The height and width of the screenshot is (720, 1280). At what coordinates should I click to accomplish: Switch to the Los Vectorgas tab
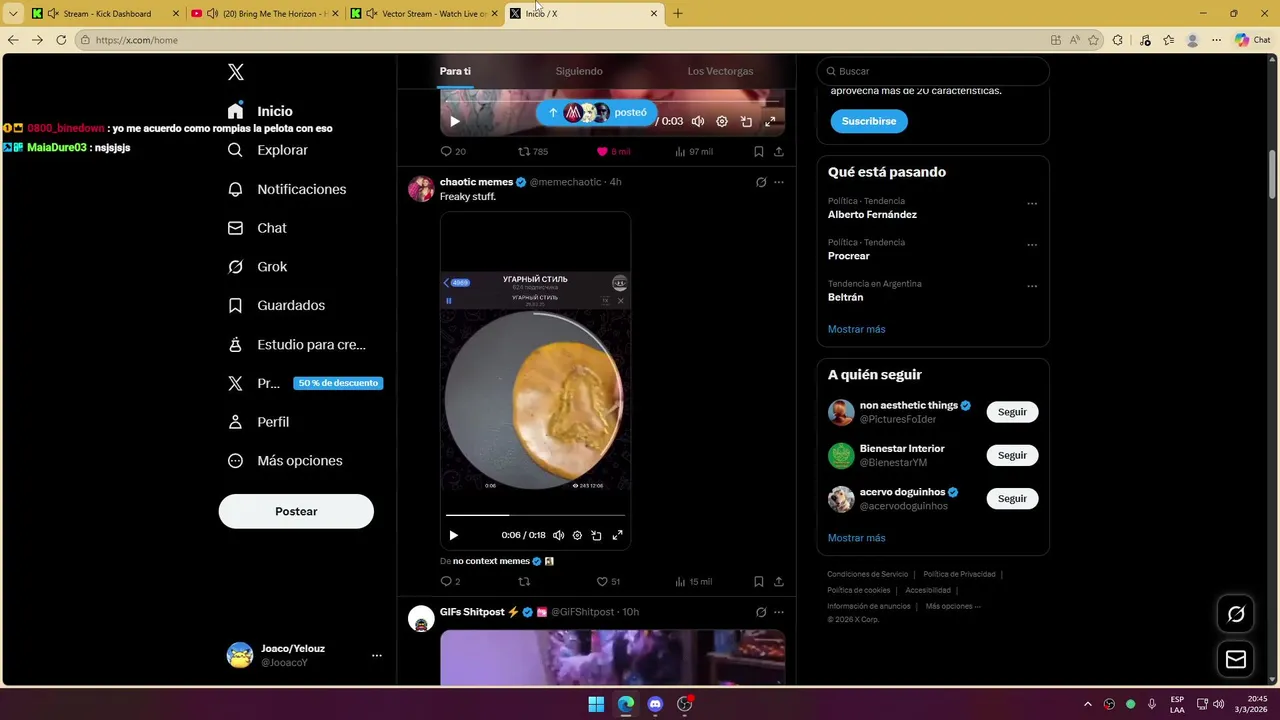(x=720, y=71)
